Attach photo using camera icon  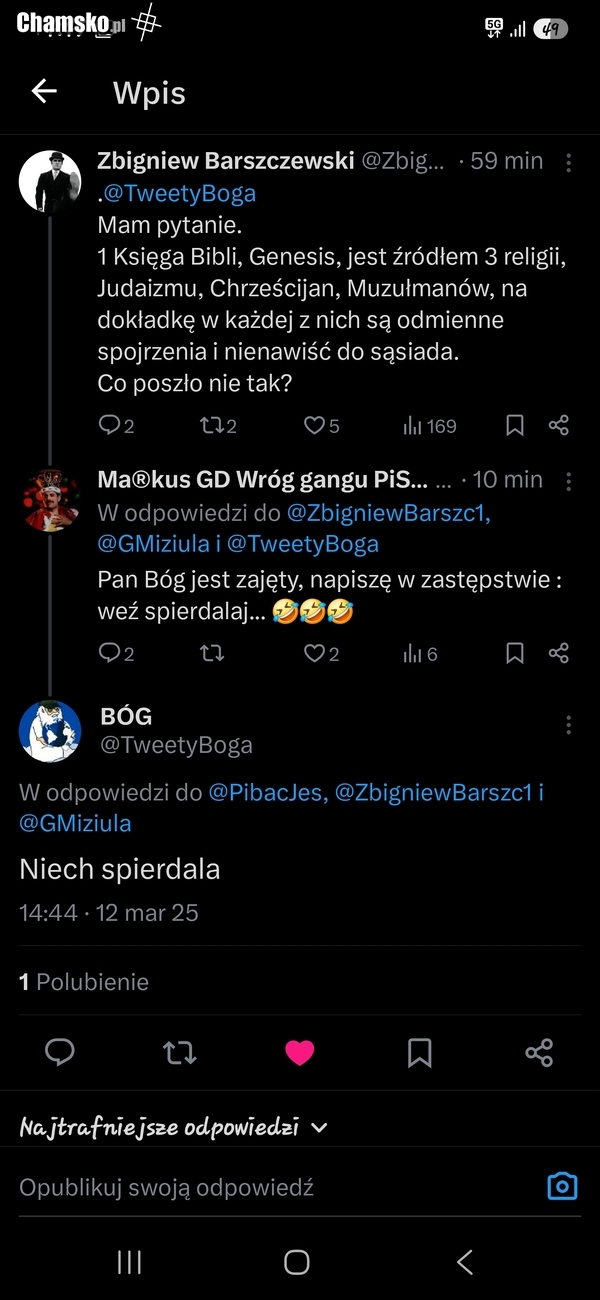(562, 1186)
